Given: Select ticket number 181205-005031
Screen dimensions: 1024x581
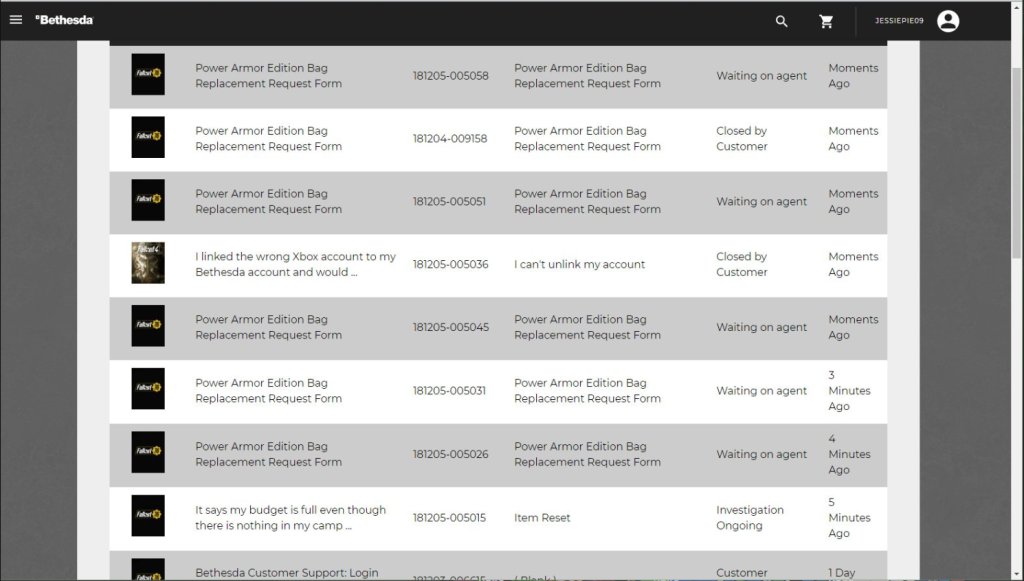Looking at the screenshot, I should tap(449, 390).
